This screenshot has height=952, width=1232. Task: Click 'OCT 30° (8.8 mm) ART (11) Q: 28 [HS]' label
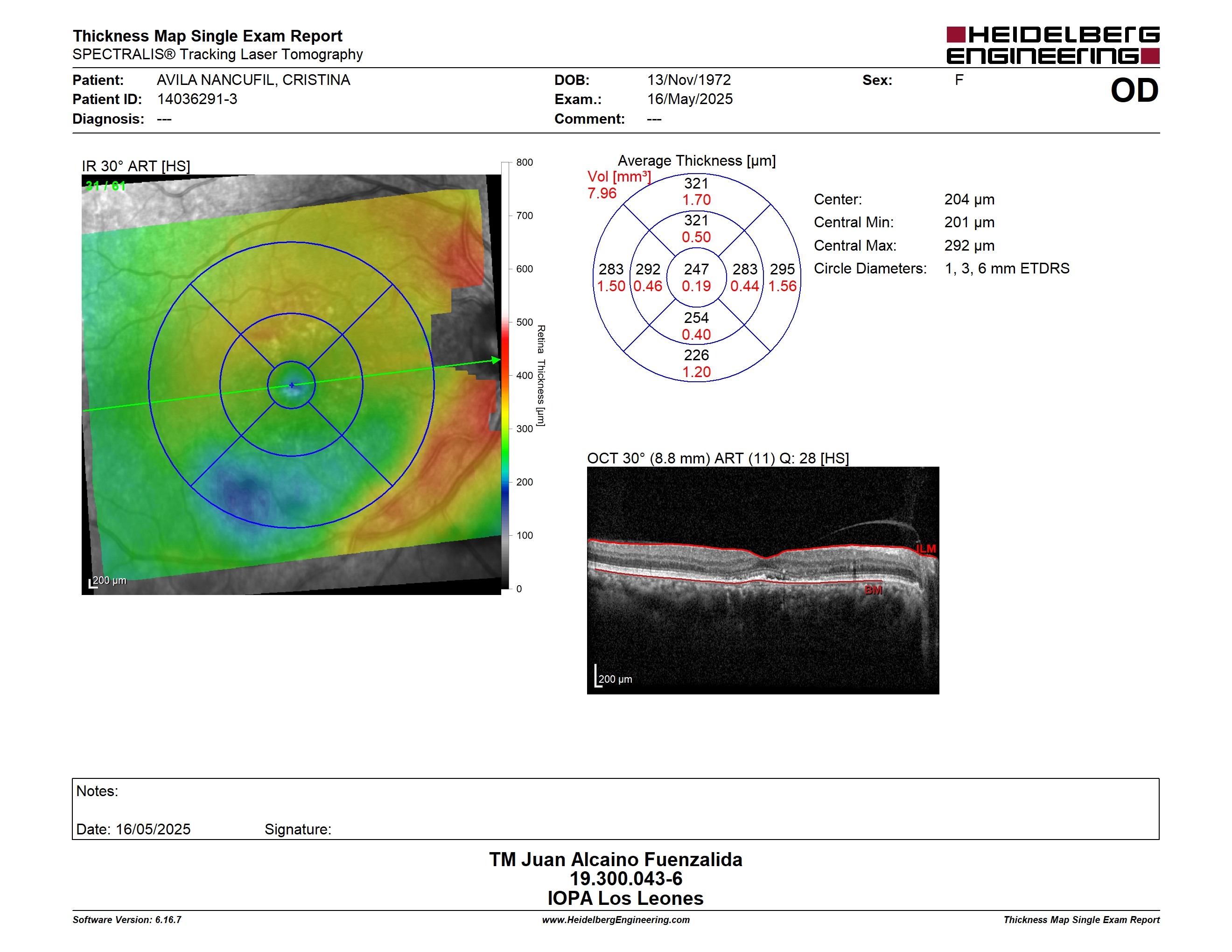718,459
